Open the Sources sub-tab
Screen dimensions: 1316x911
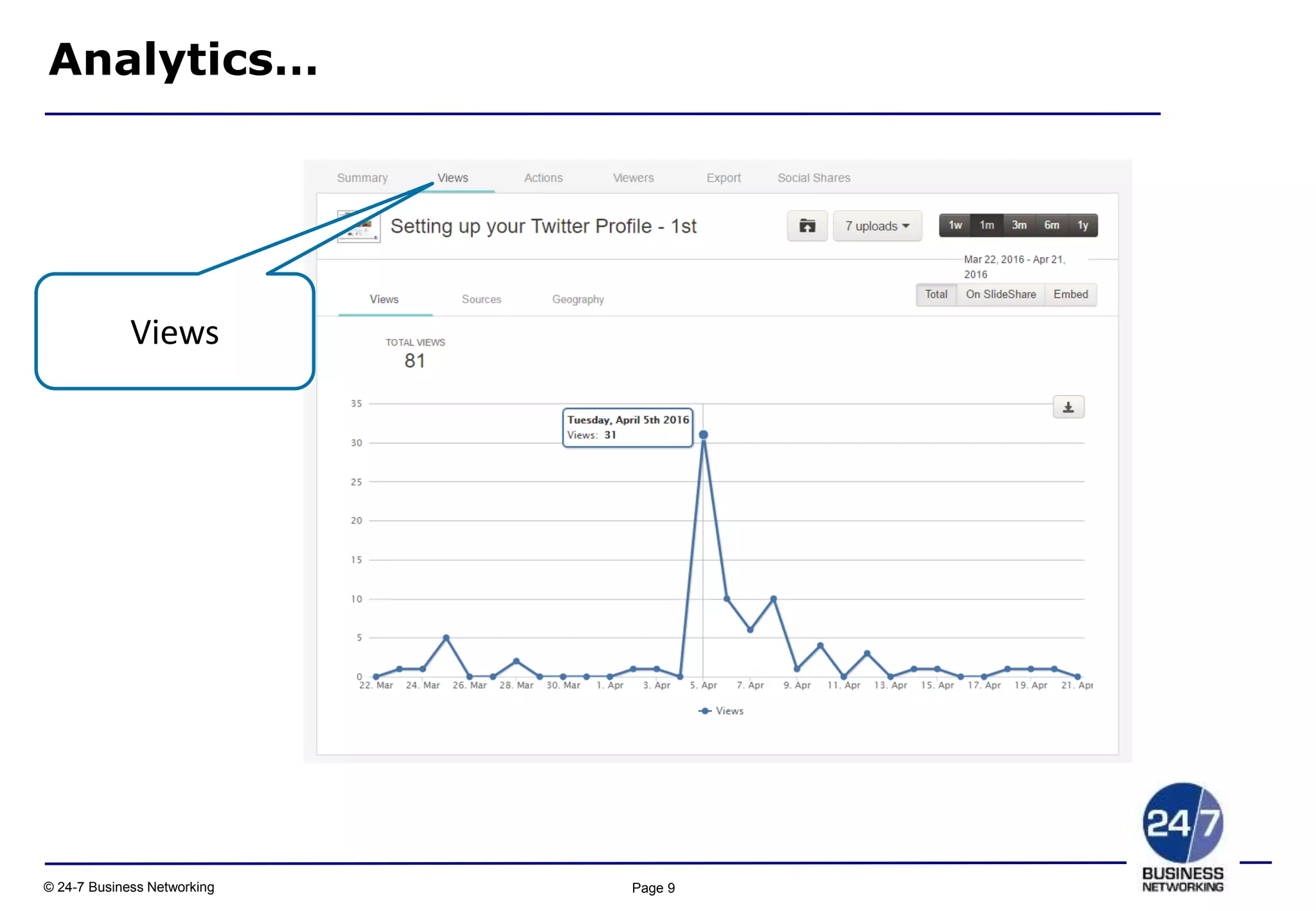pyautogui.click(x=481, y=299)
